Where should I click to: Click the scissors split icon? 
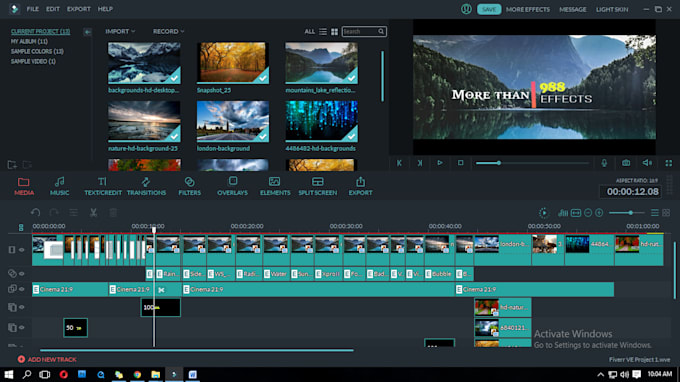(93, 212)
